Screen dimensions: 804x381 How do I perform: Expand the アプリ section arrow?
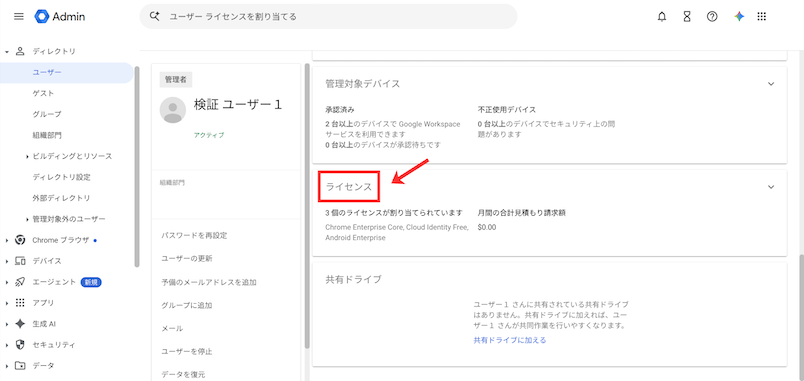point(7,303)
